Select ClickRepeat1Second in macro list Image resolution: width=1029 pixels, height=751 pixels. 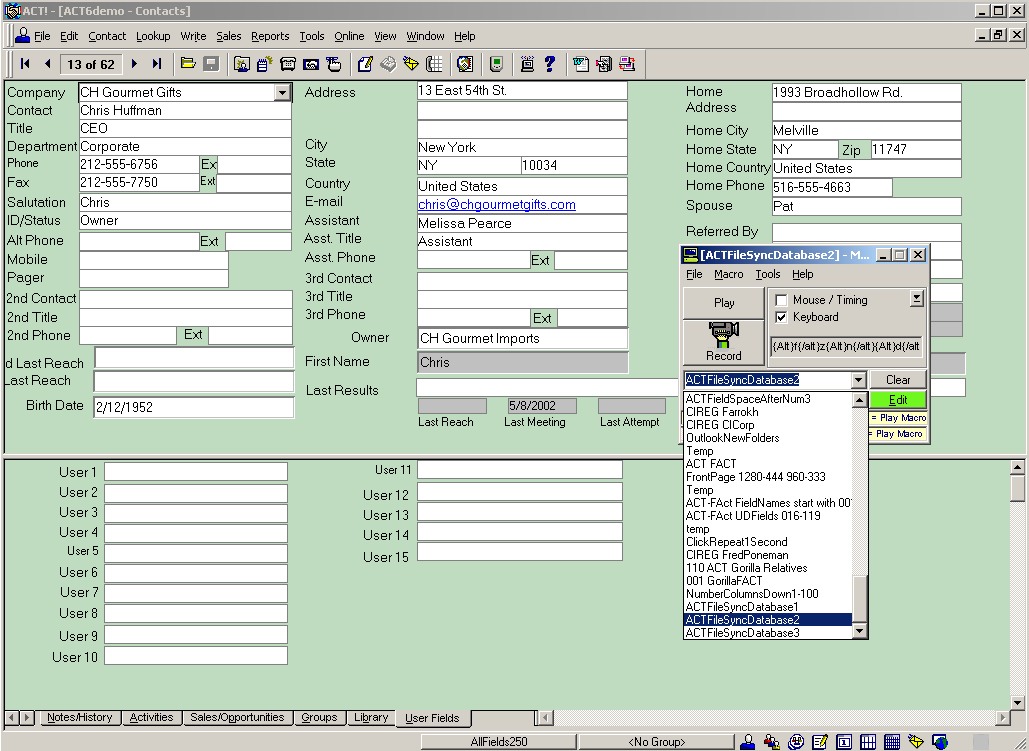[768, 542]
